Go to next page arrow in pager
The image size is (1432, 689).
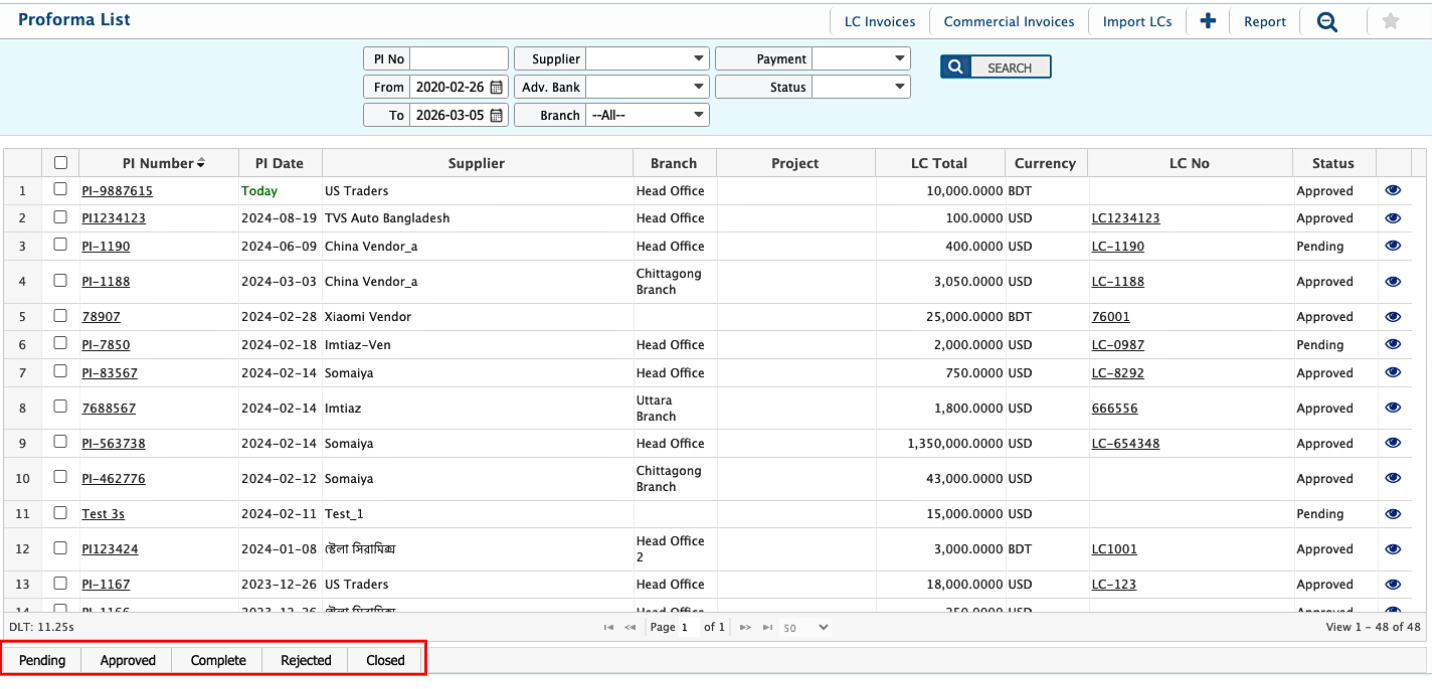746,627
